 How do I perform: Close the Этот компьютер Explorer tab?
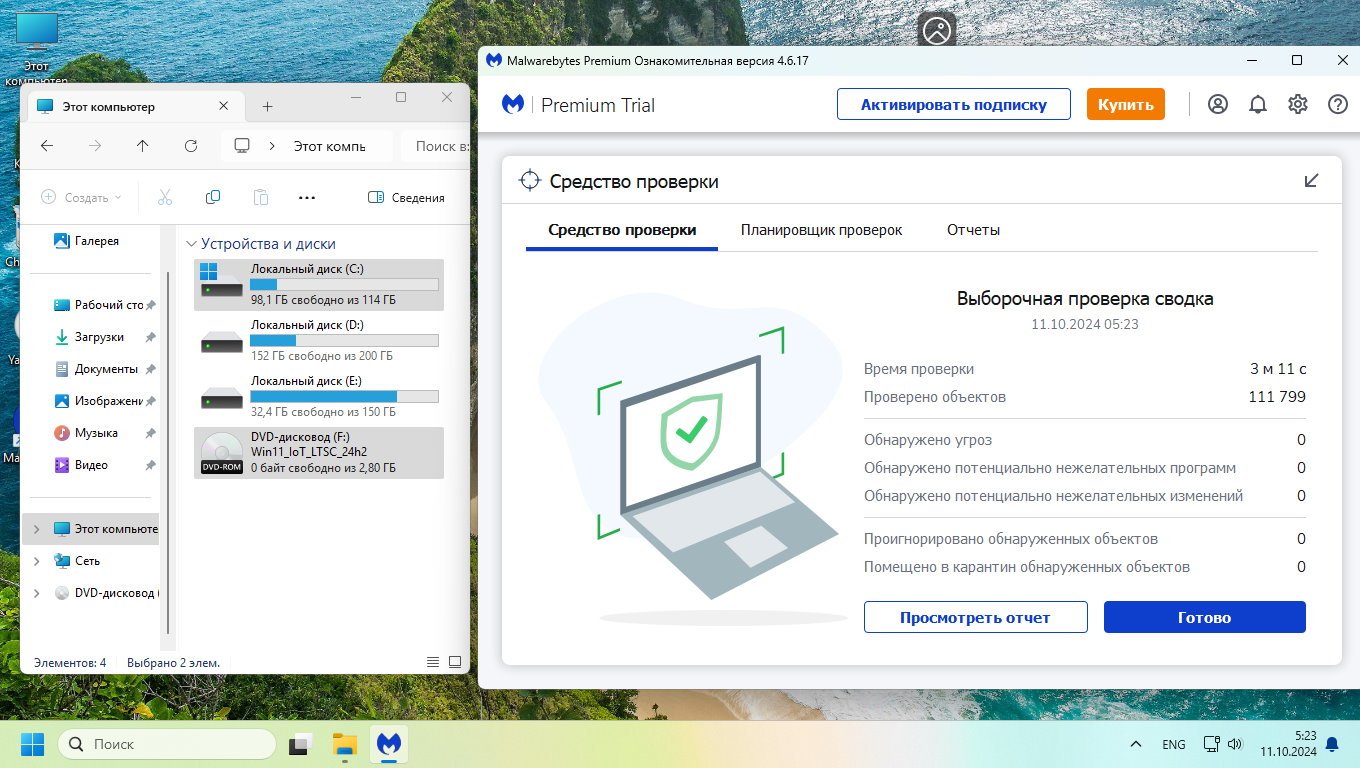[225, 106]
